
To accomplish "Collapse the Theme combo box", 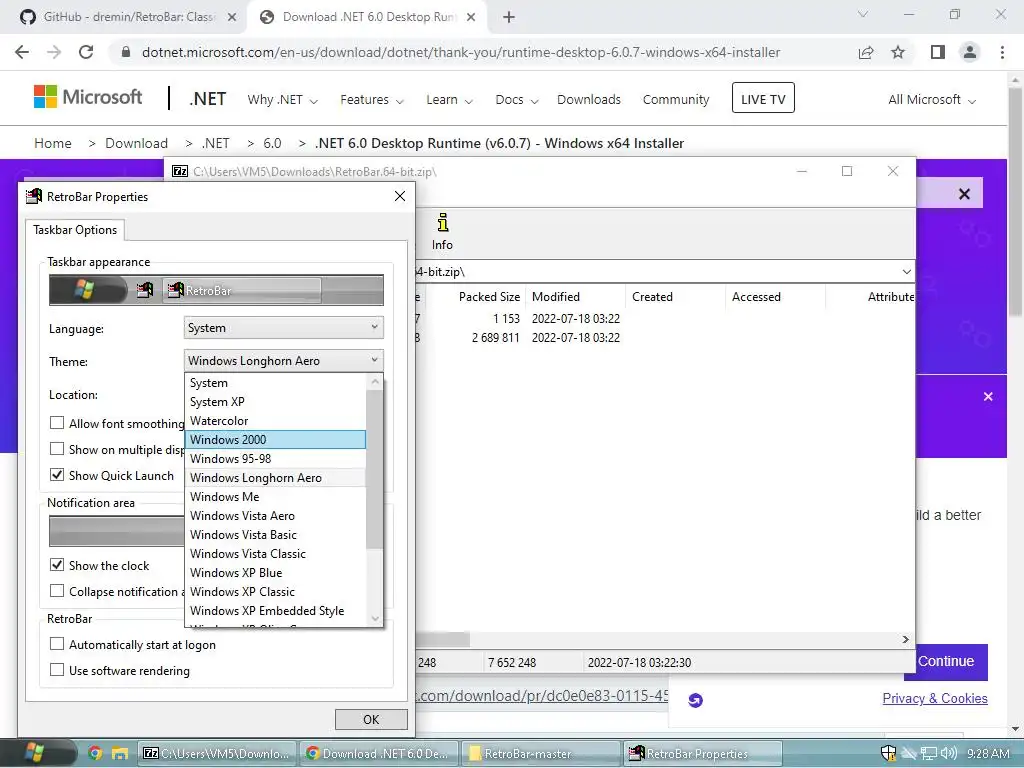I will [x=283, y=360].
